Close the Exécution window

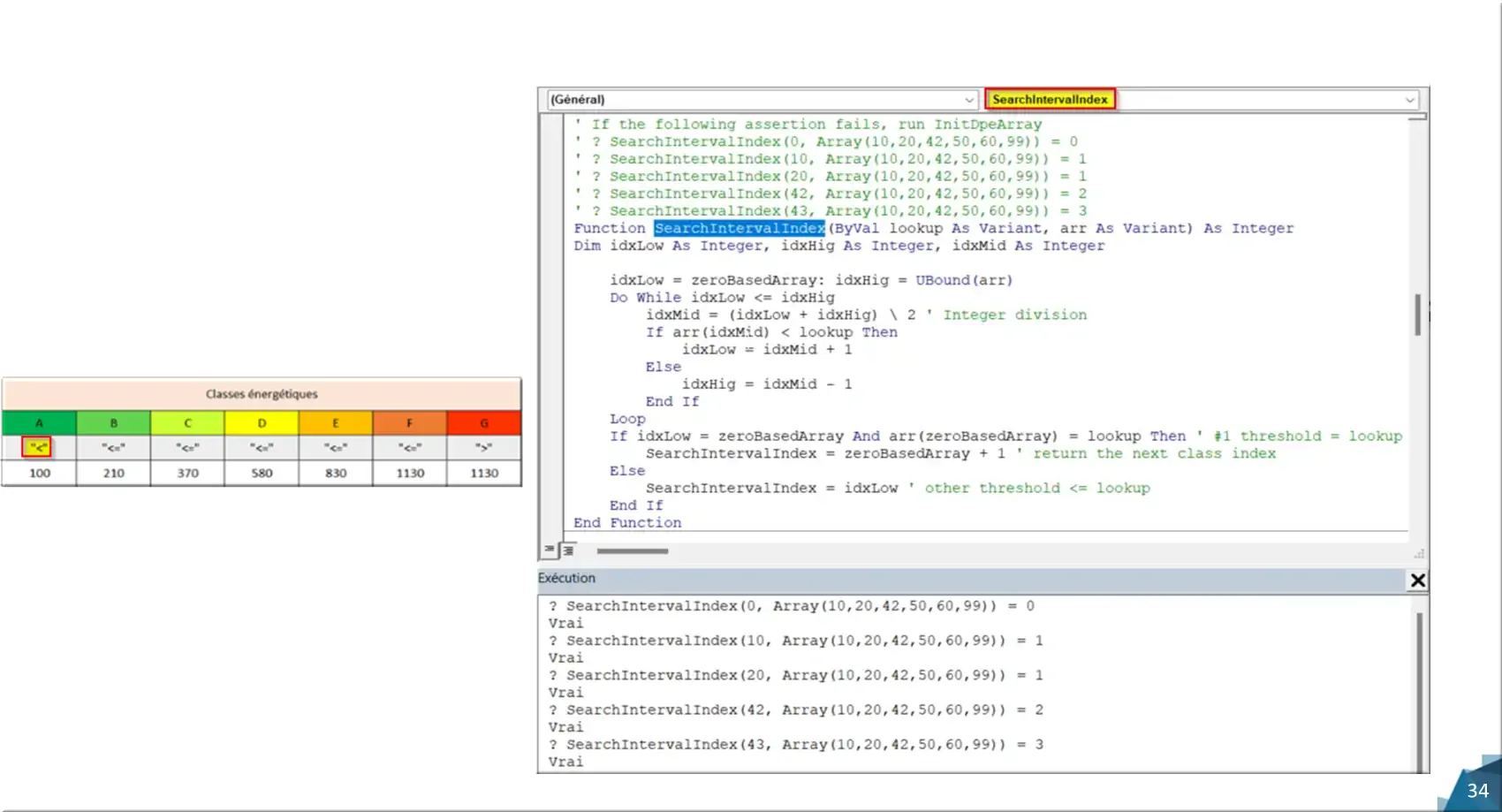tap(1417, 581)
